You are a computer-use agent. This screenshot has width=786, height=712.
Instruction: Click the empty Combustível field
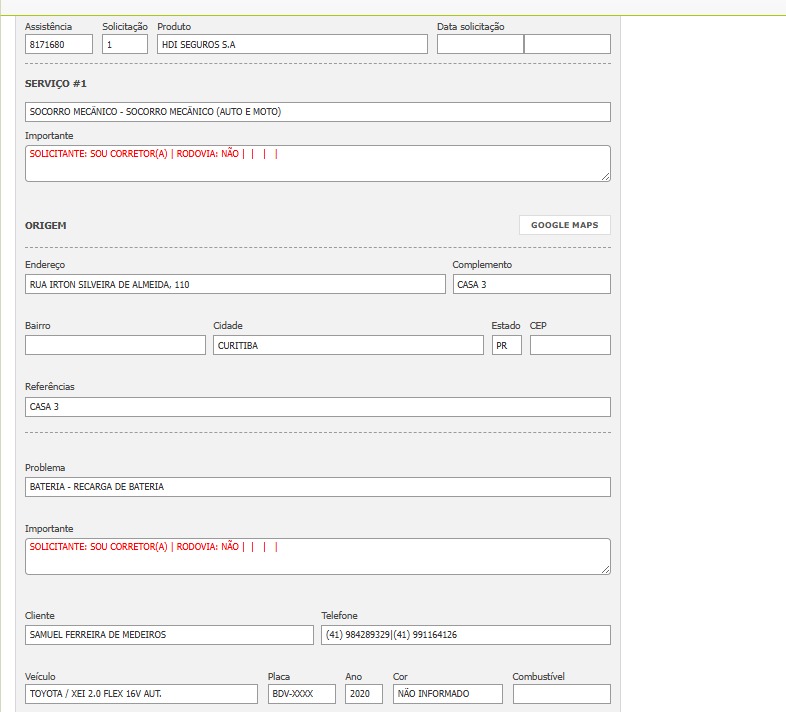(561, 694)
